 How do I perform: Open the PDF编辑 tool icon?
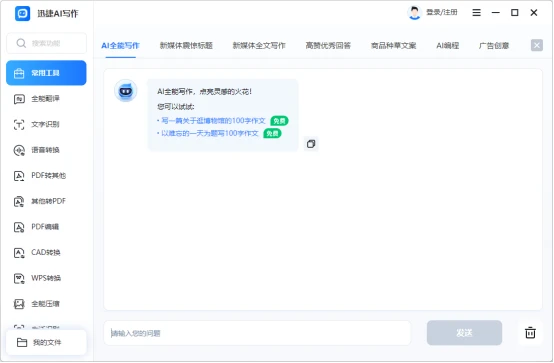[x=19, y=227]
